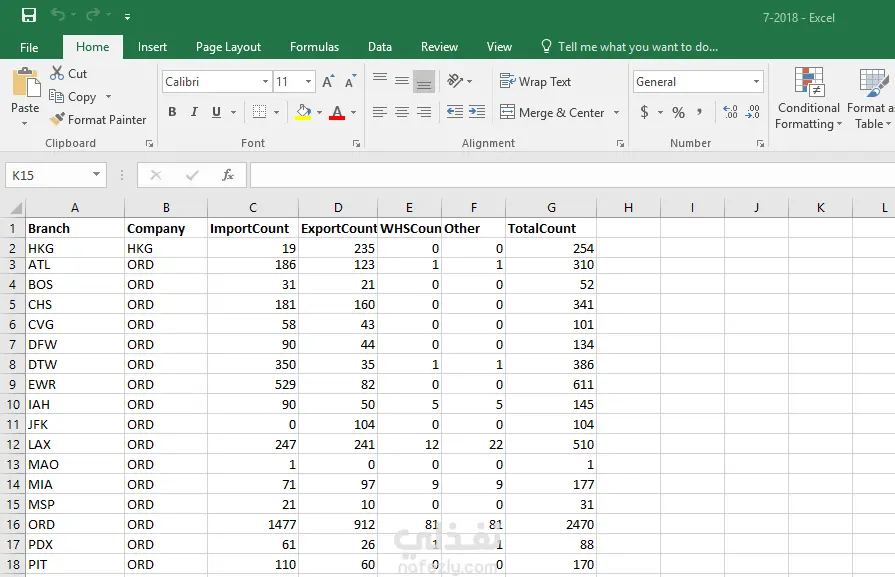Select Bottom Align icon
The height and width of the screenshot is (577, 895).
click(424, 82)
